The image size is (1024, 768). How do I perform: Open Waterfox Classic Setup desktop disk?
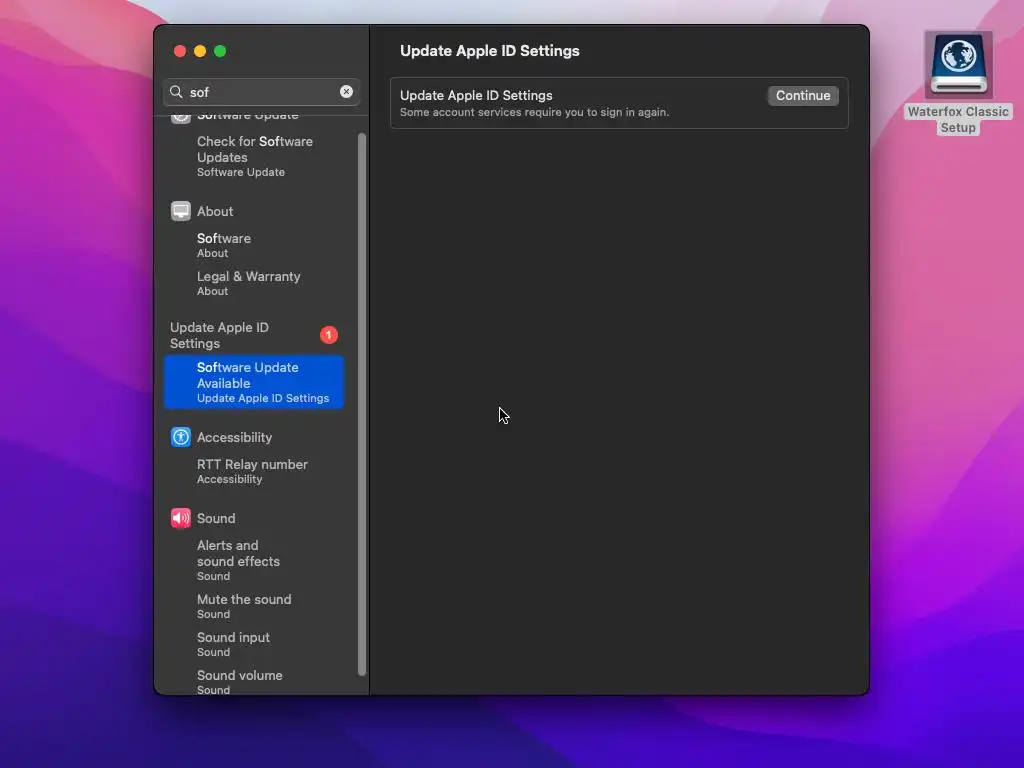pyautogui.click(x=958, y=83)
